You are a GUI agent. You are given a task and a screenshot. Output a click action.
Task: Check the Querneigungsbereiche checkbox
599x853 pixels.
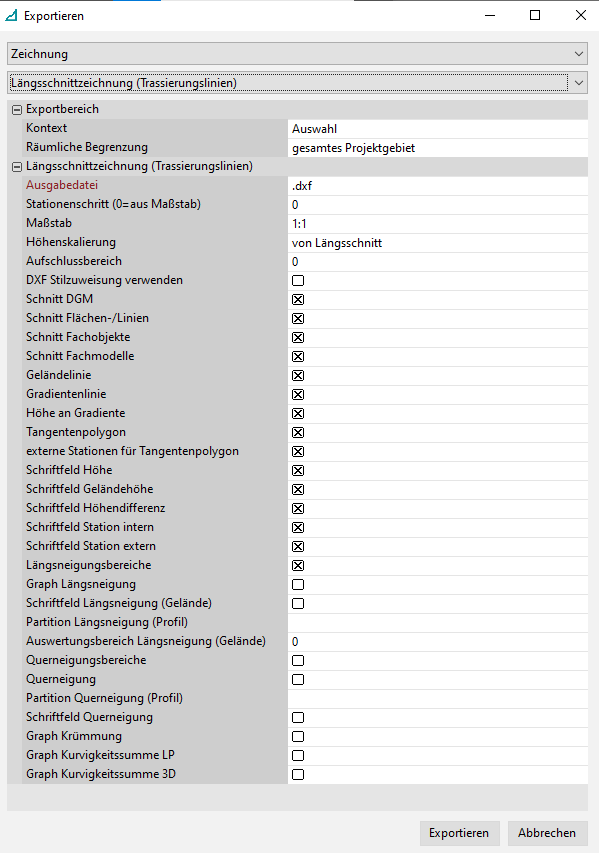298,660
